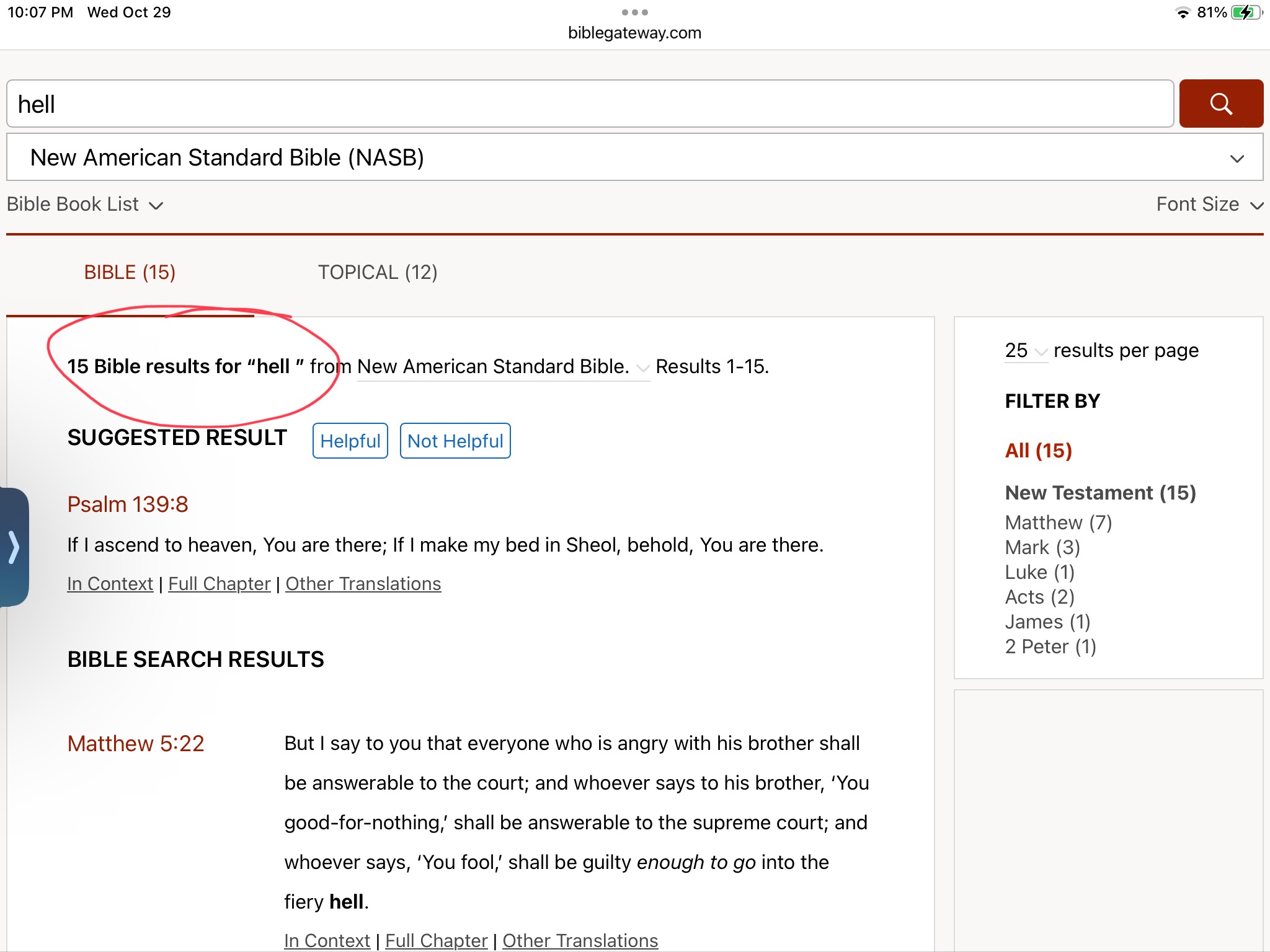Open the side panel arrow tab
1270x952 pixels.
14,547
